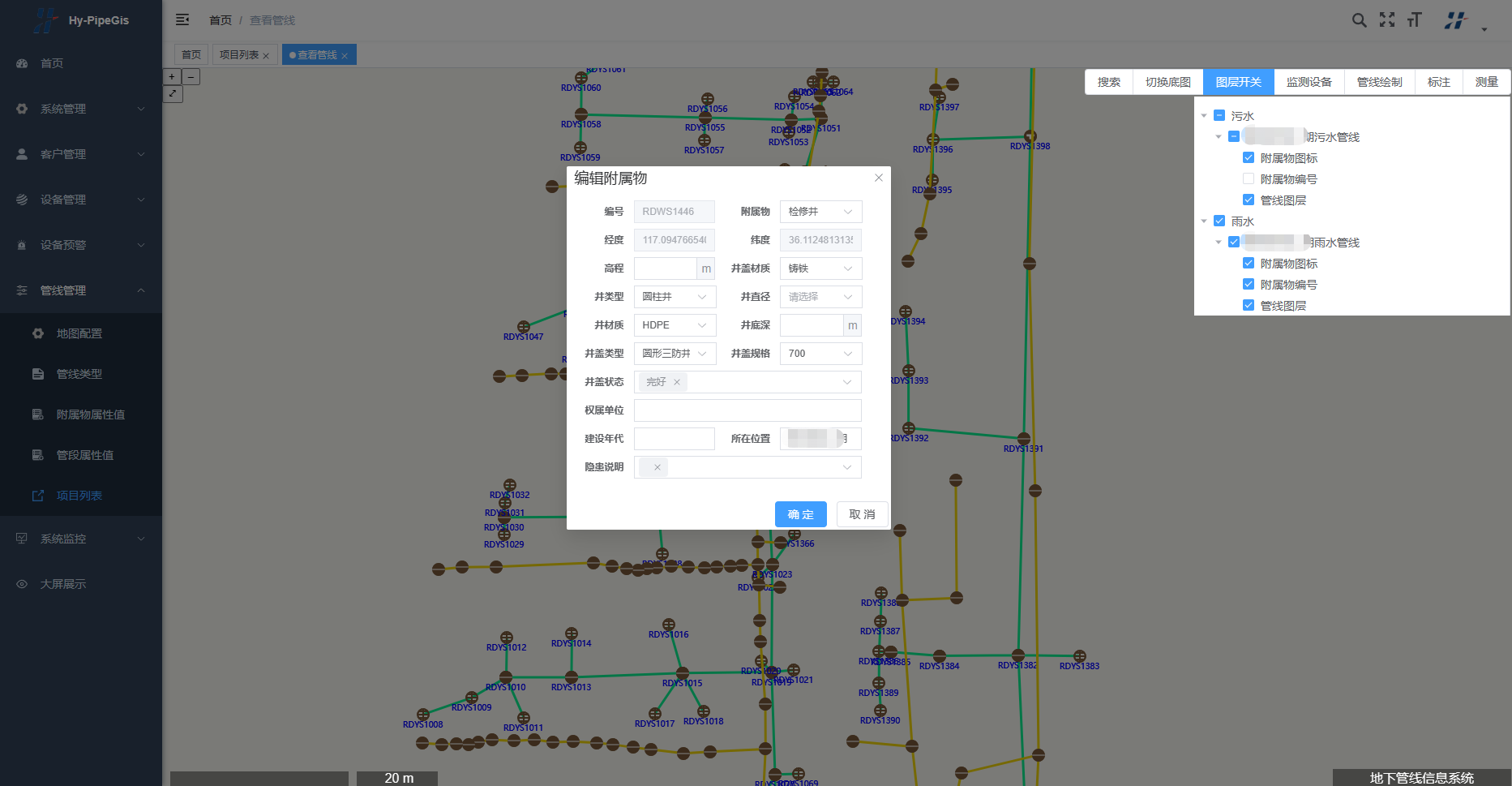Enable 附属物编号 checkbox under 污水管线
The width and height of the screenshot is (1512, 786).
[x=1249, y=179]
